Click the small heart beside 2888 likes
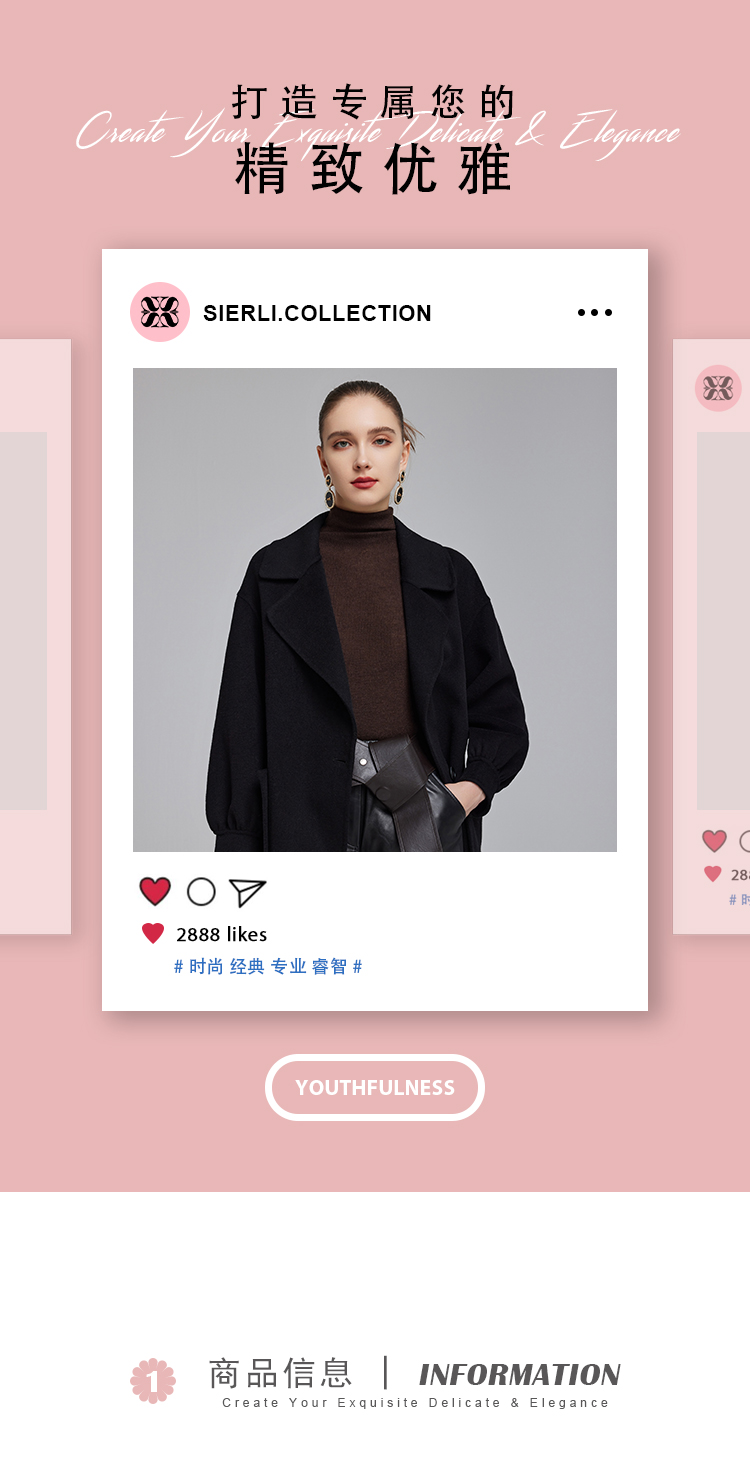This screenshot has height=1461, width=750. [153, 934]
